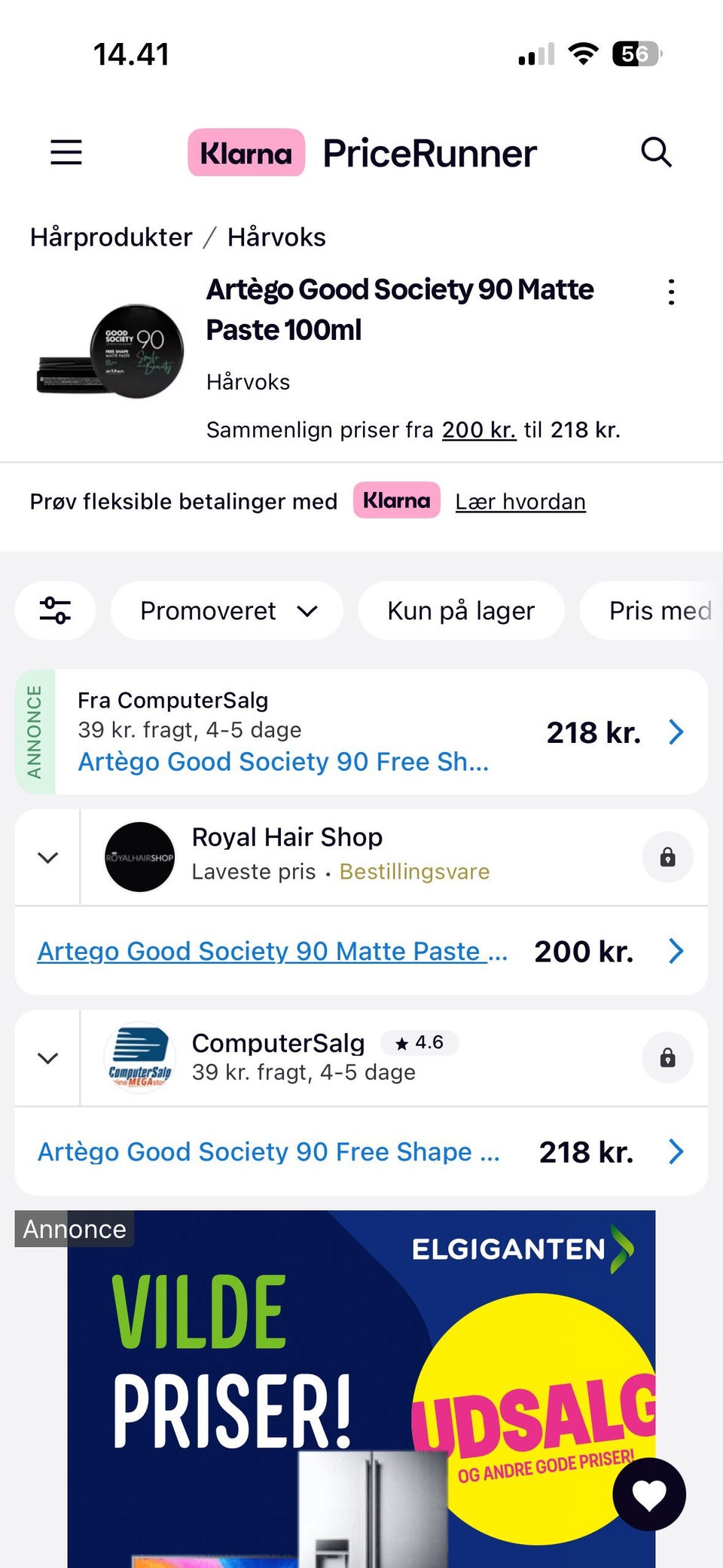Click the 200 kr. lowest price link
The height and width of the screenshot is (1568, 723).
478,430
